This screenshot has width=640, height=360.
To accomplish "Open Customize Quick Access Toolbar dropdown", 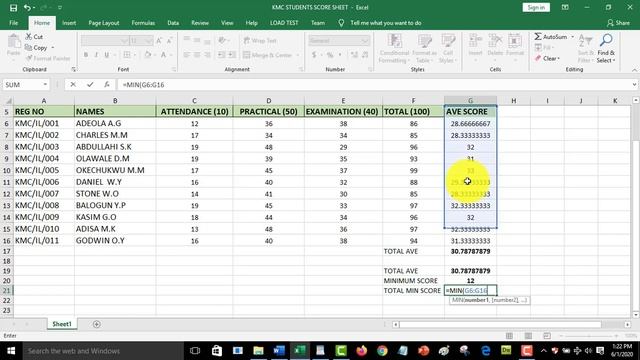I will click(60, 8).
